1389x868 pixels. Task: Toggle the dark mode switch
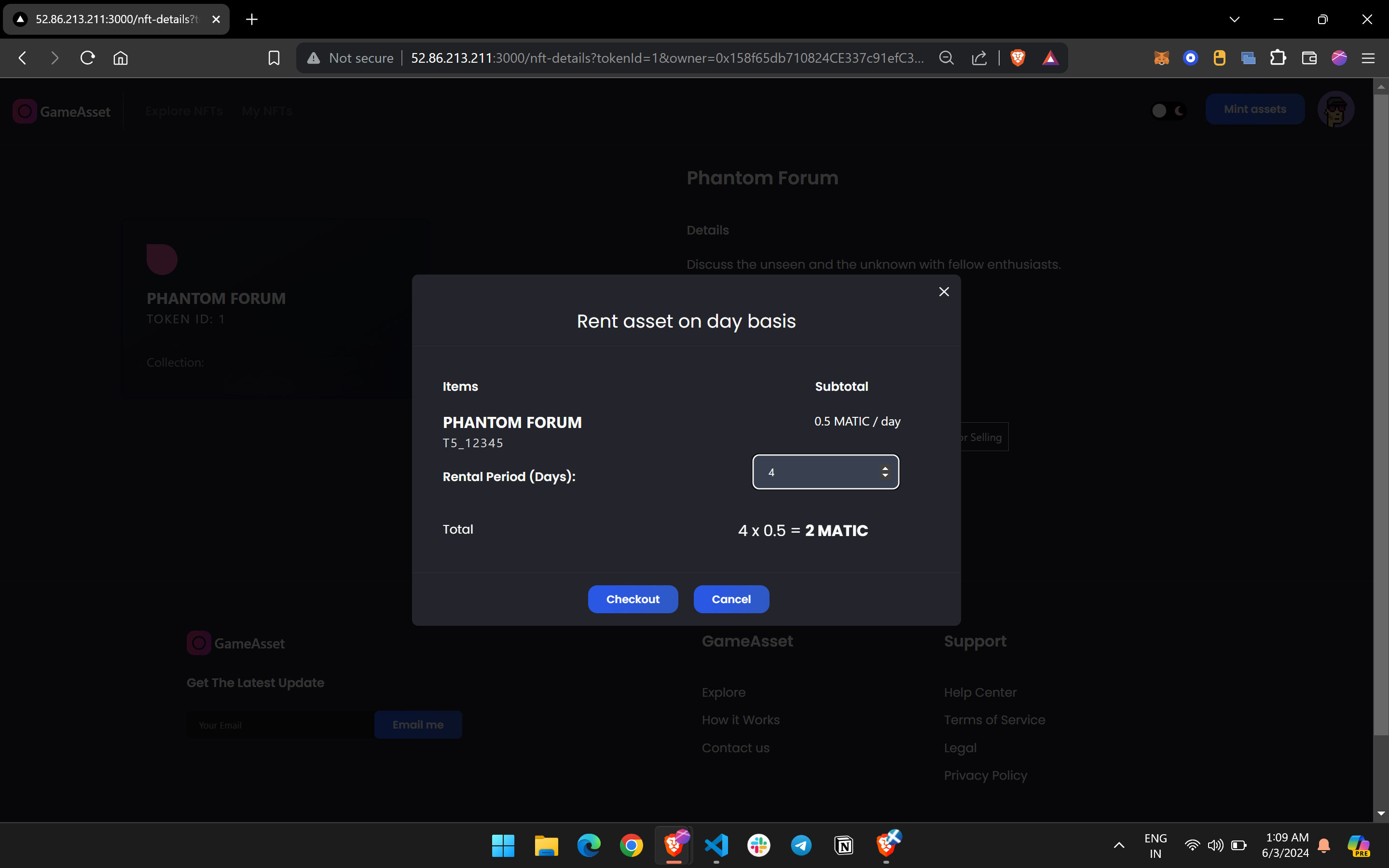[x=1169, y=111]
